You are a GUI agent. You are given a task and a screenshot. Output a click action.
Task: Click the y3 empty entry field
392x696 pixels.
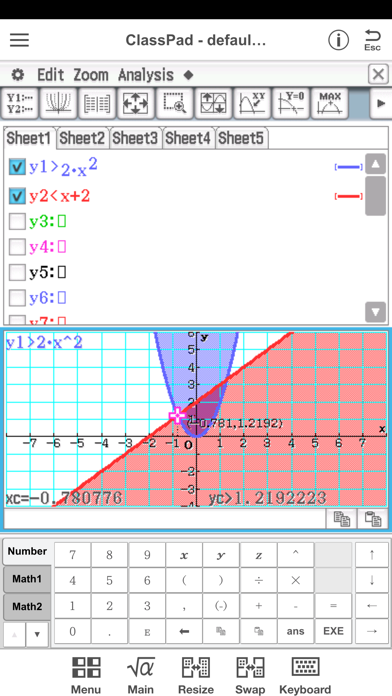point(61,221)
